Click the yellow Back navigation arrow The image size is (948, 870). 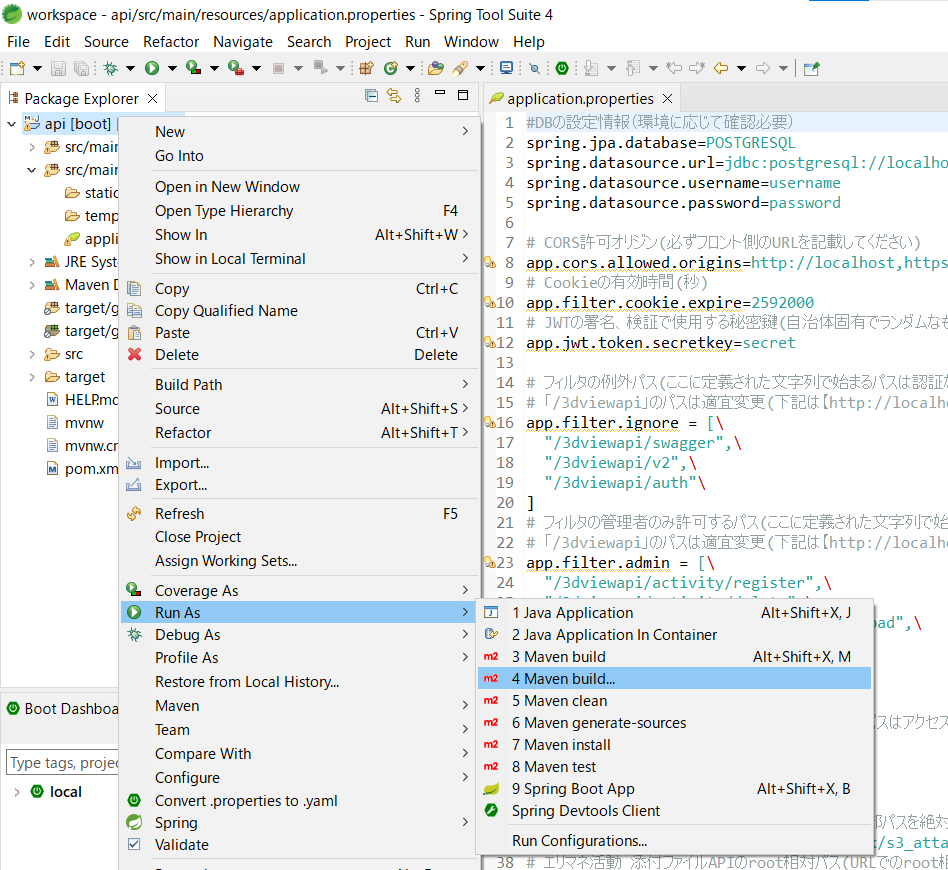tap(721, 68)
